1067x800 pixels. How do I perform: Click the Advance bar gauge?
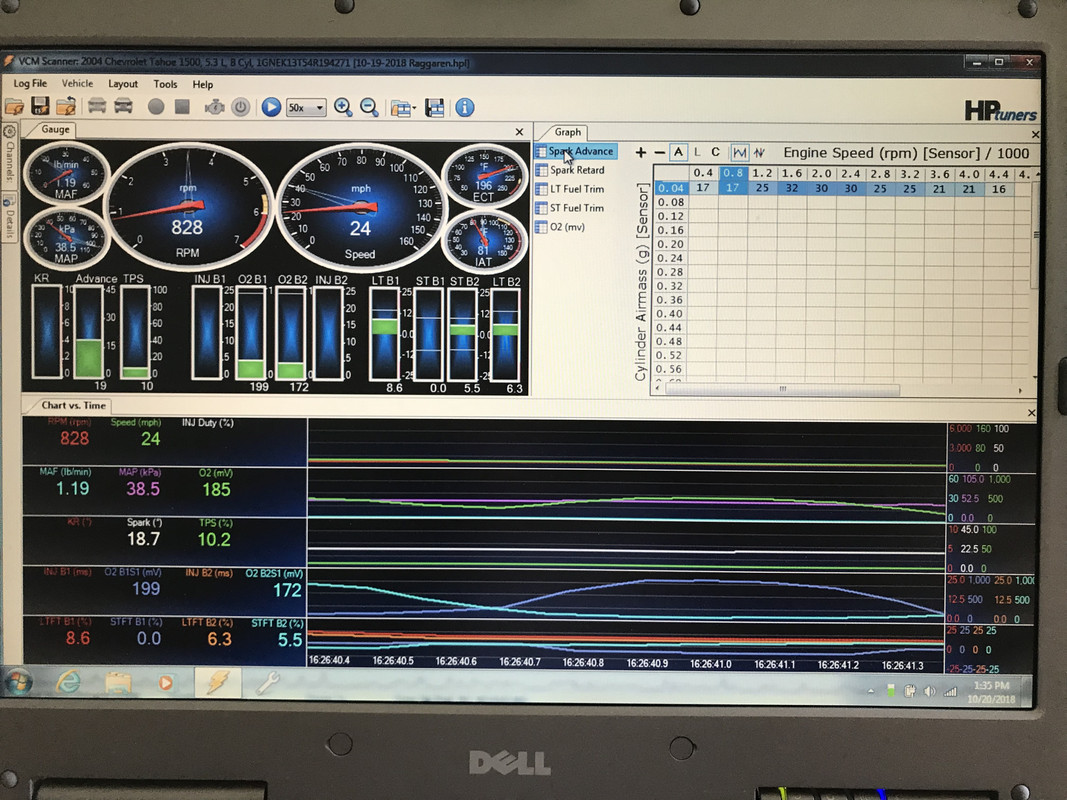(x=88, y=331)
